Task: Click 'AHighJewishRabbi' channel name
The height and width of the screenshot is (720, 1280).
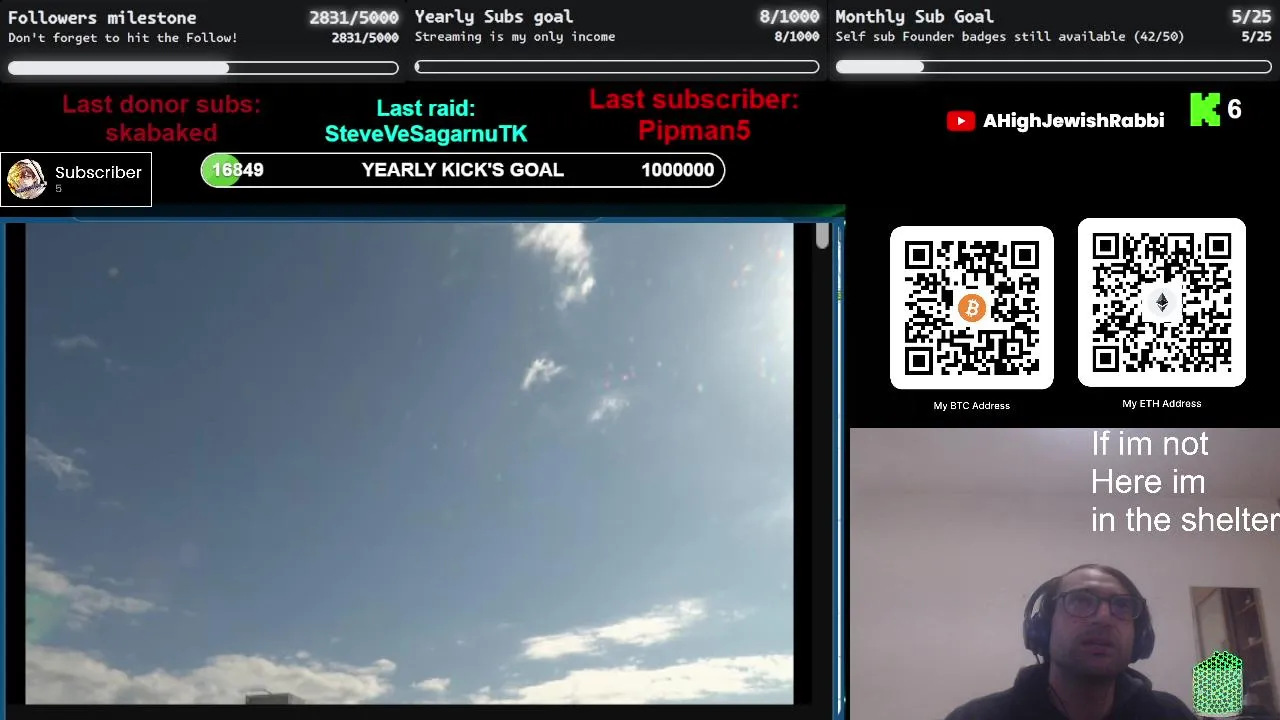Action: click(1073, 121)
